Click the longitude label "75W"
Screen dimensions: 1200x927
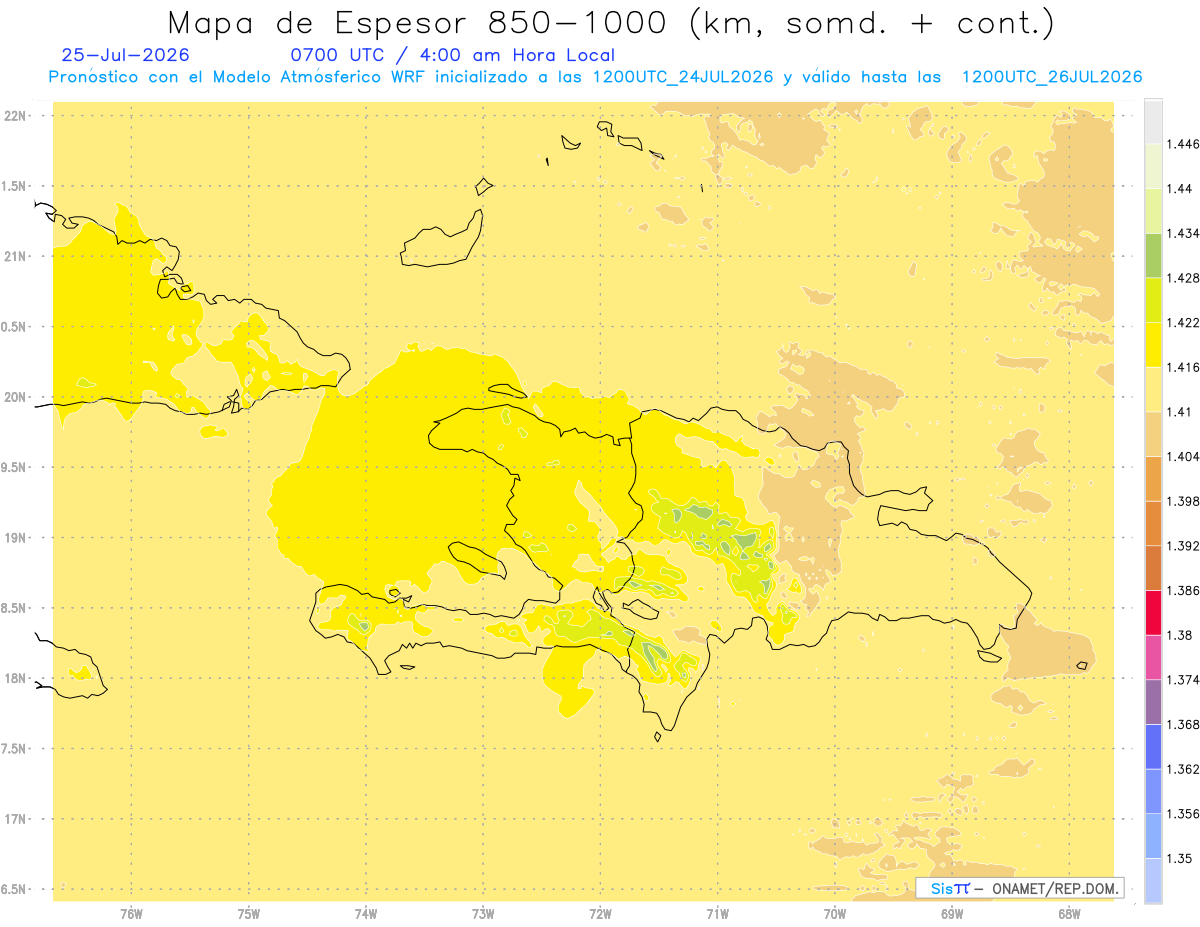[x=249, y=915]
